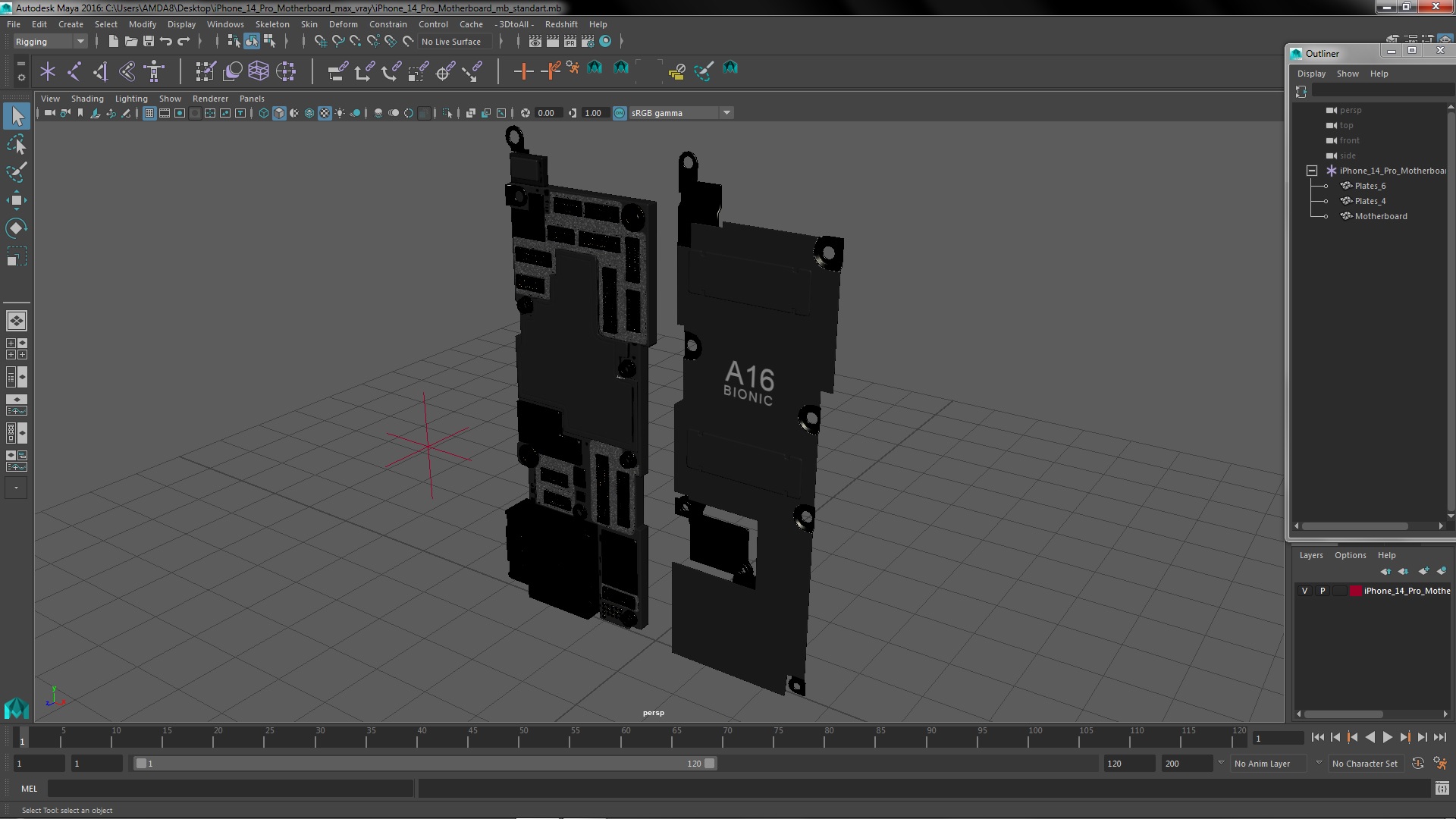Choose the Paint Selection tool

point(17,172)
